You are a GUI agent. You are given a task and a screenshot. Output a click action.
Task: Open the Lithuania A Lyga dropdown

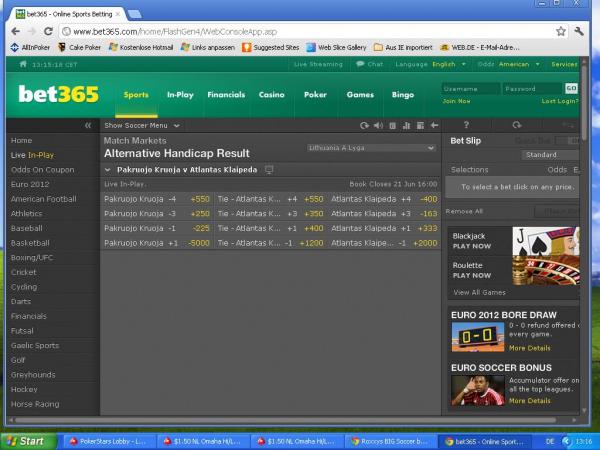(x=371, y=147)
